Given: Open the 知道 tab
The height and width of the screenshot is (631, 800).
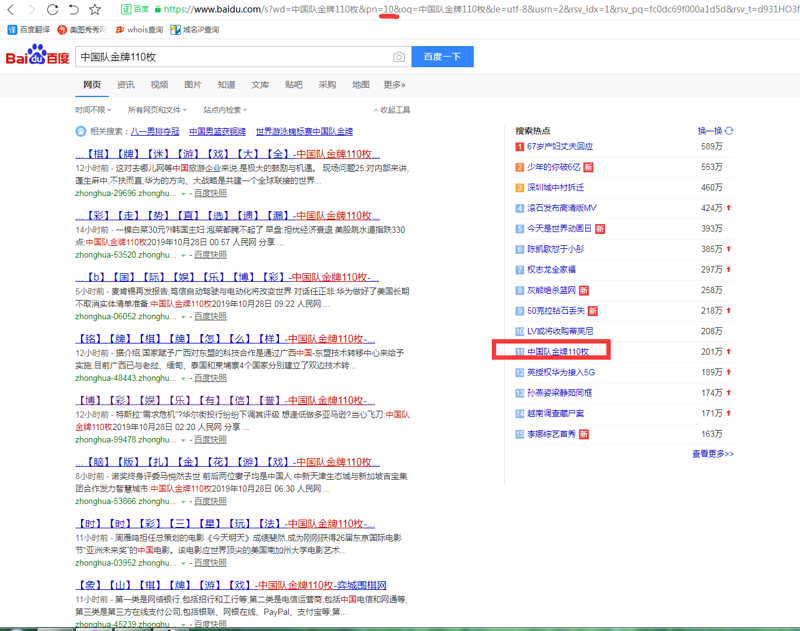Looking at the screenshot, I should [x=227, y=85].
